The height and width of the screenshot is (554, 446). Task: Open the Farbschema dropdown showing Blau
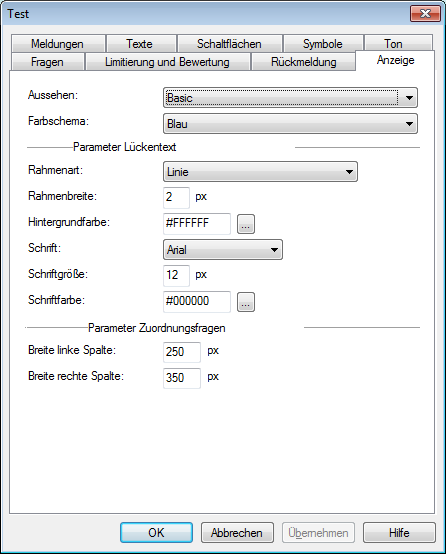[x=290, y=124]
